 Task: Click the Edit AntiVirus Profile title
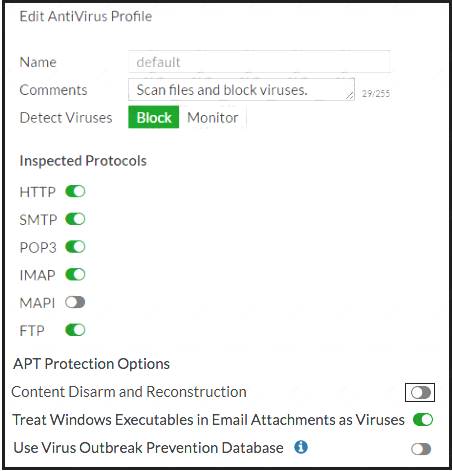86,16
